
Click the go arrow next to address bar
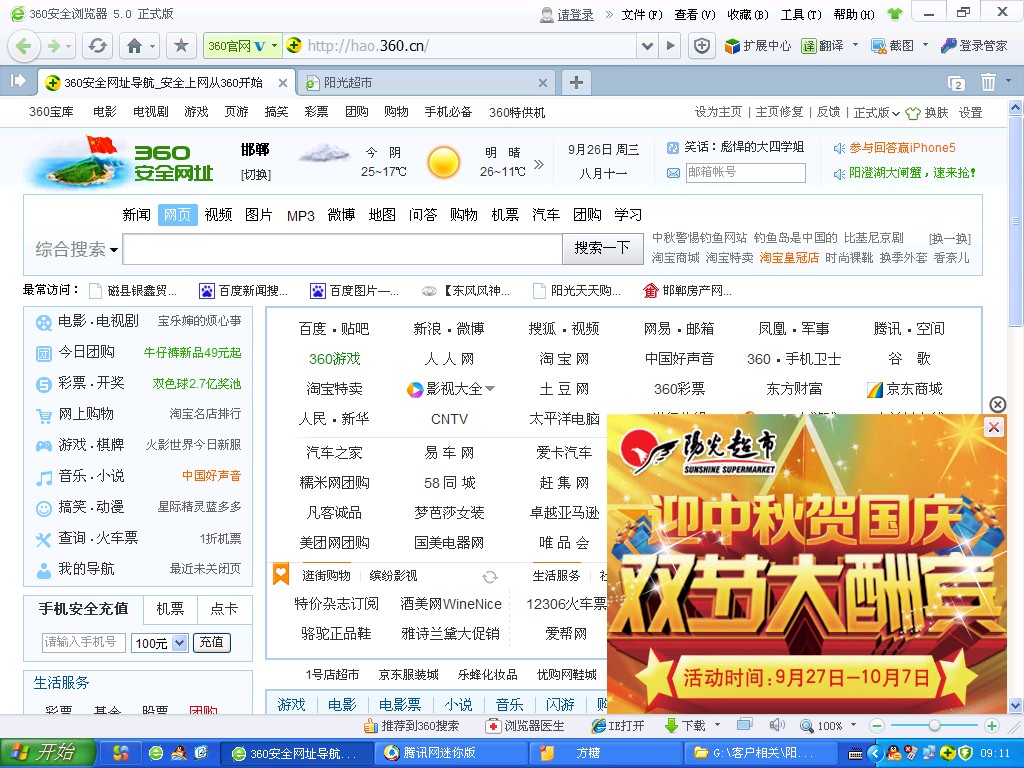[x=670, y=46]
